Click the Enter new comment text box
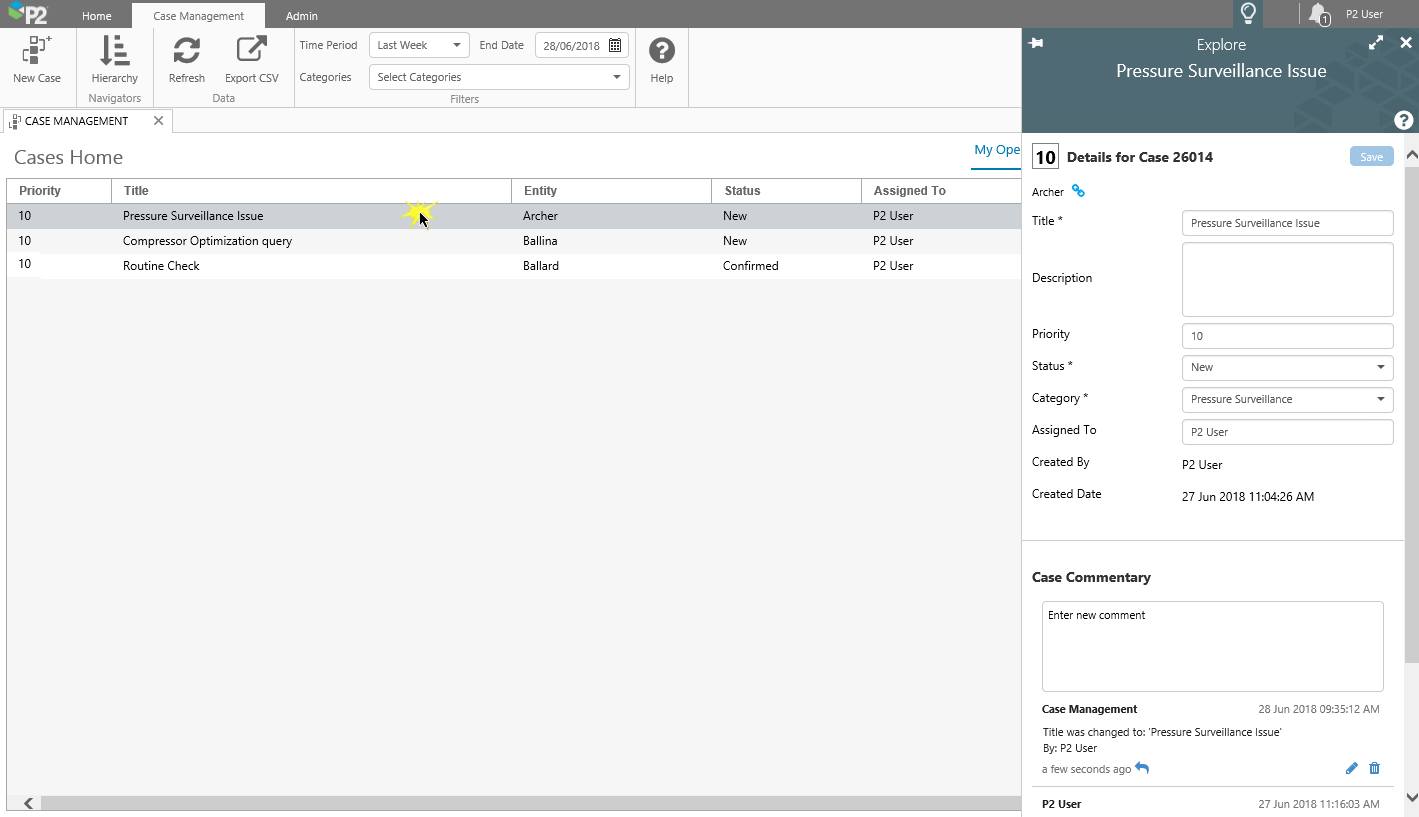This screenshot has height=817, width=1419. point(1212,646)
